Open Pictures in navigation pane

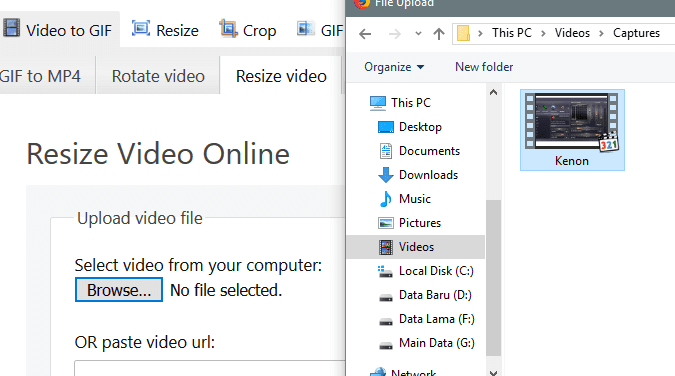click(x=420, y=223)
